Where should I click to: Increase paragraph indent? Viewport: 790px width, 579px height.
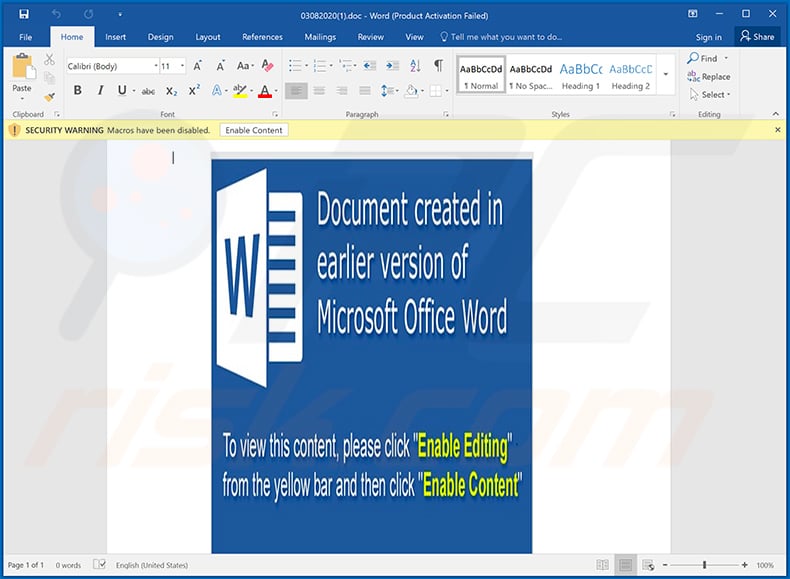coord(392,66)
